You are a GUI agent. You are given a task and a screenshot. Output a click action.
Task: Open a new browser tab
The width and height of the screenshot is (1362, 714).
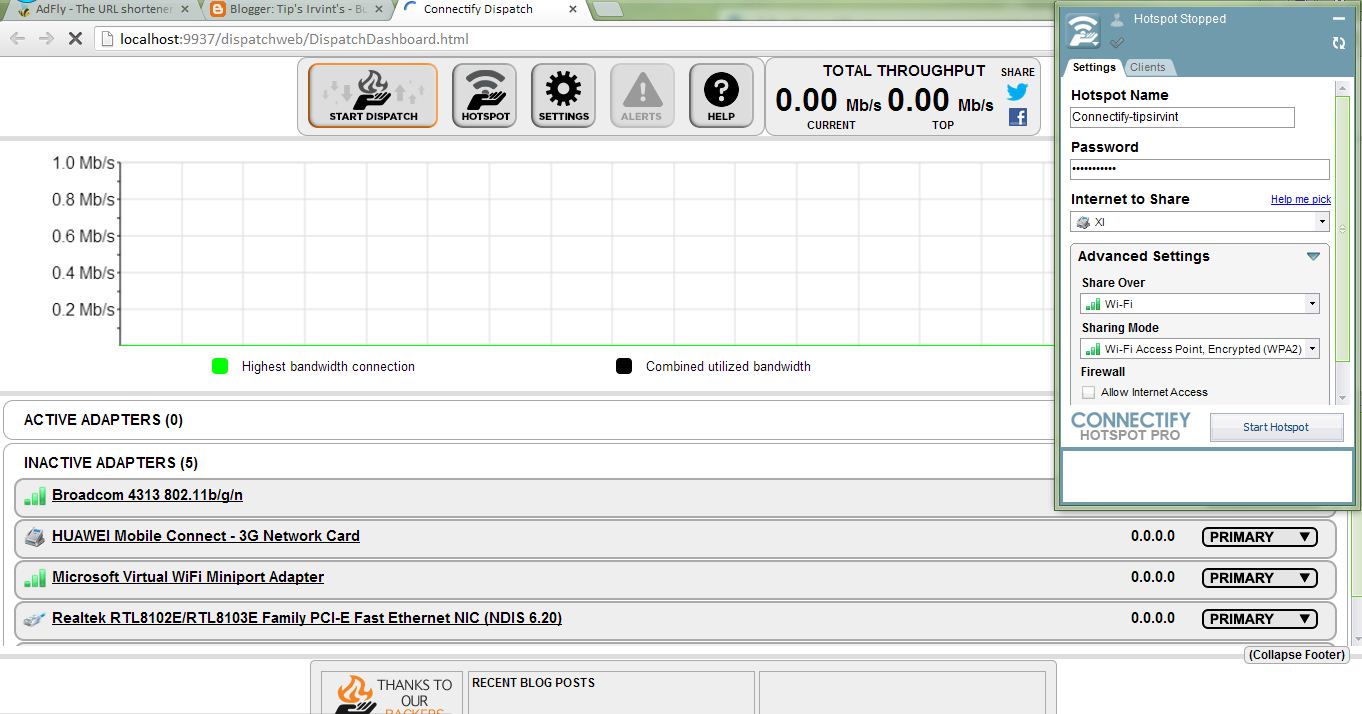pos(608,9)
